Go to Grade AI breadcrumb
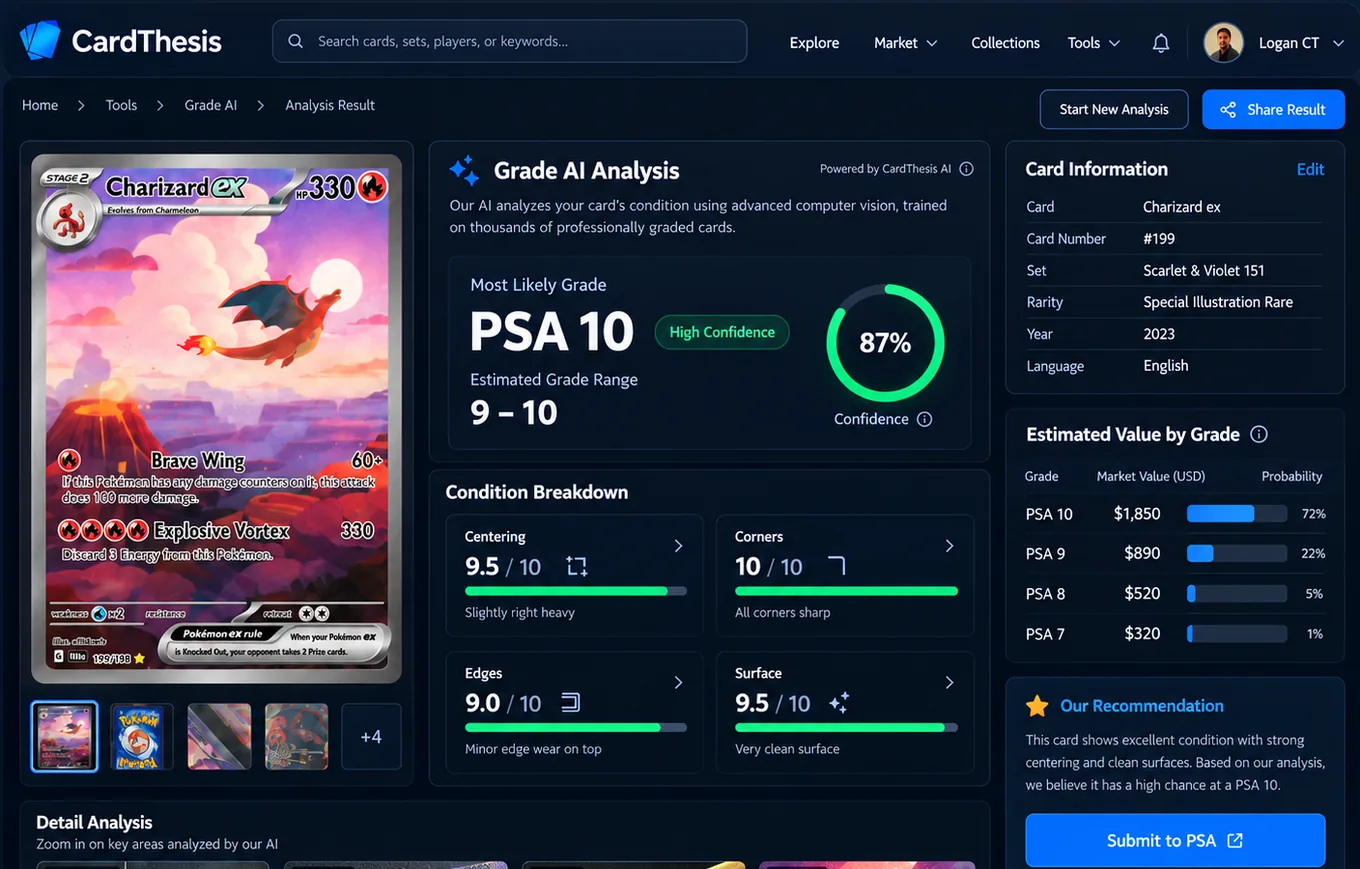The height and width of the screenshot is (869, 1360). 211,105
